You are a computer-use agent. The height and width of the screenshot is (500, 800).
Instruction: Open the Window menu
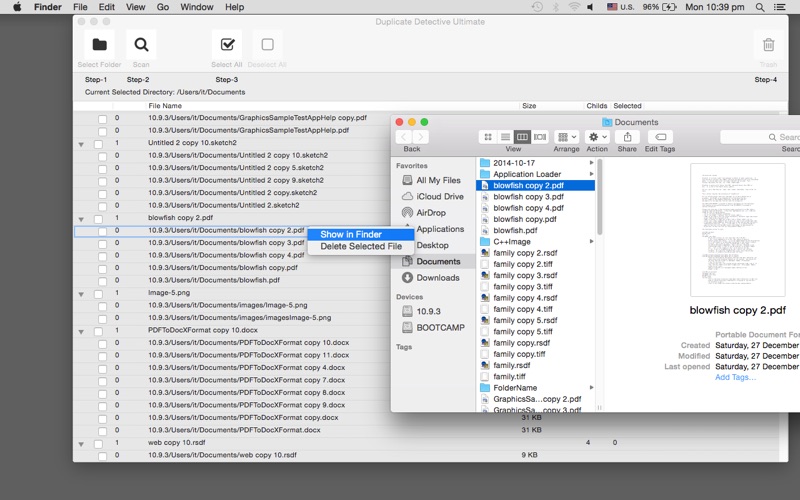point(196,7)
